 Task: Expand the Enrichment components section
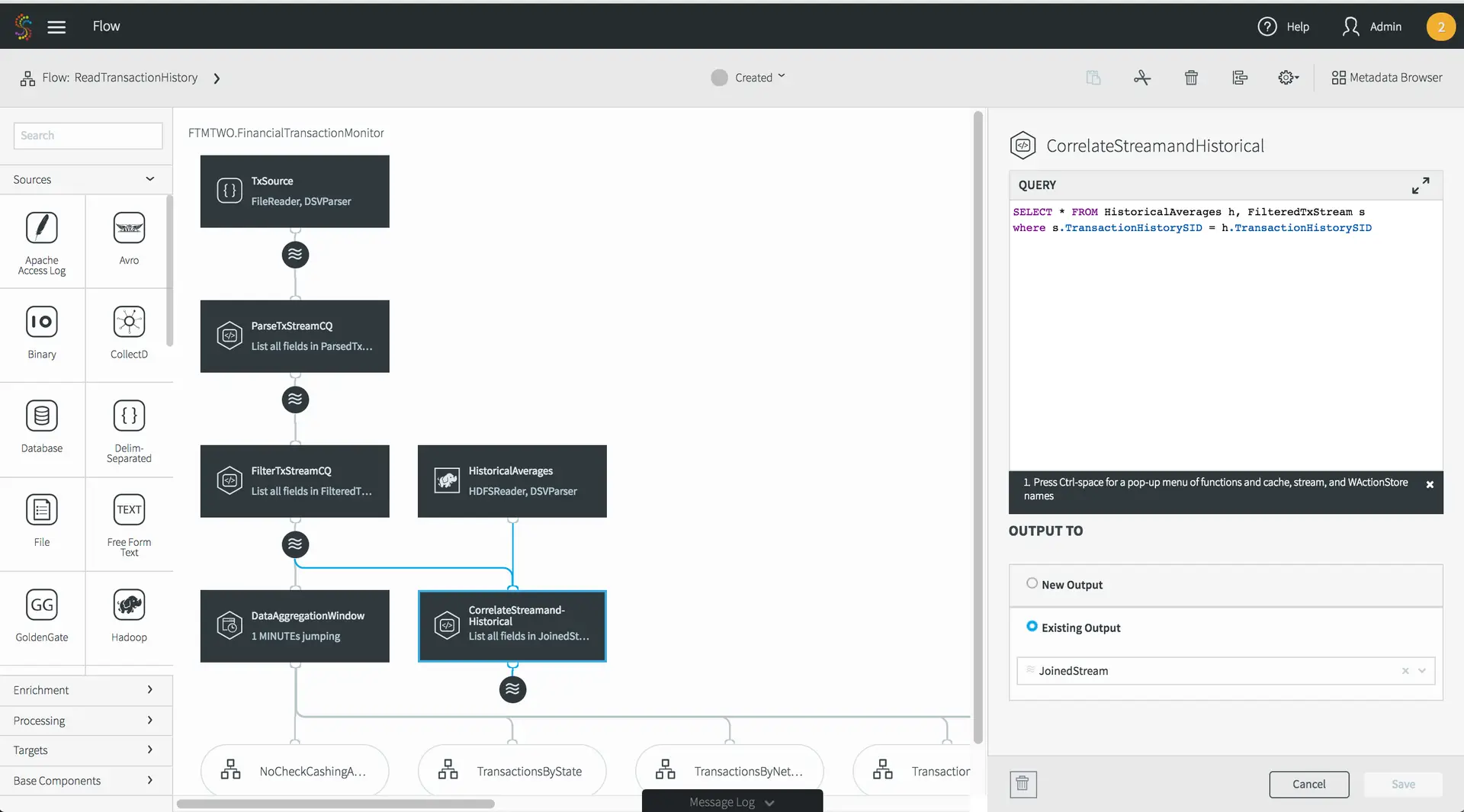pyautogui.click(x=84, y=690)
